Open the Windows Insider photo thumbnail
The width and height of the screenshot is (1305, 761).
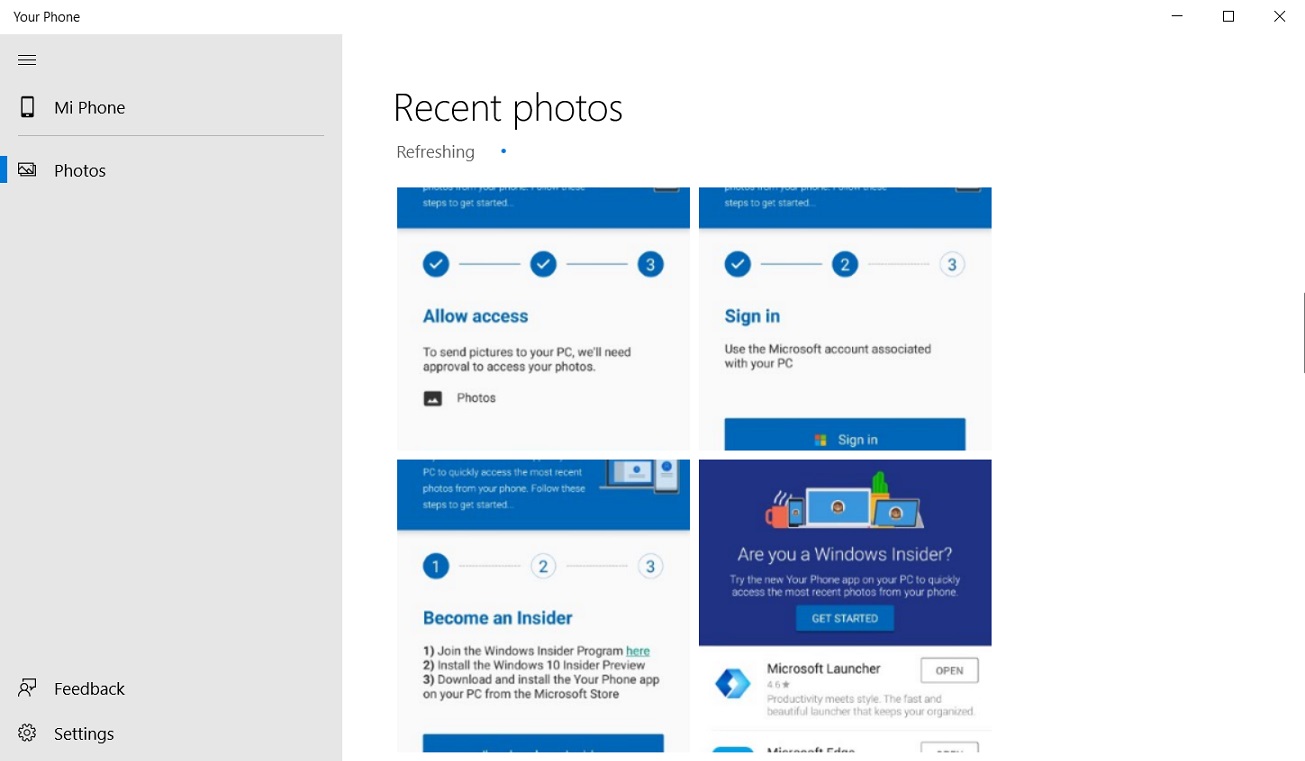coord(845,606)
